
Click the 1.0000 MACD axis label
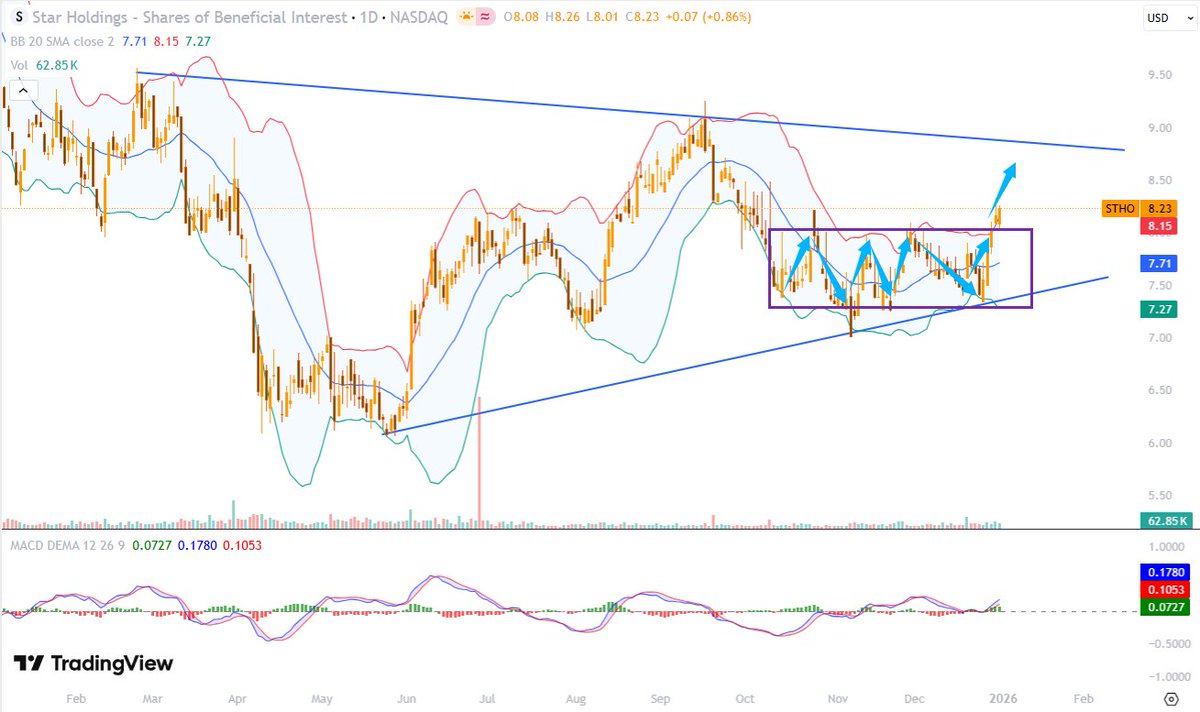tap(1166, 547)
